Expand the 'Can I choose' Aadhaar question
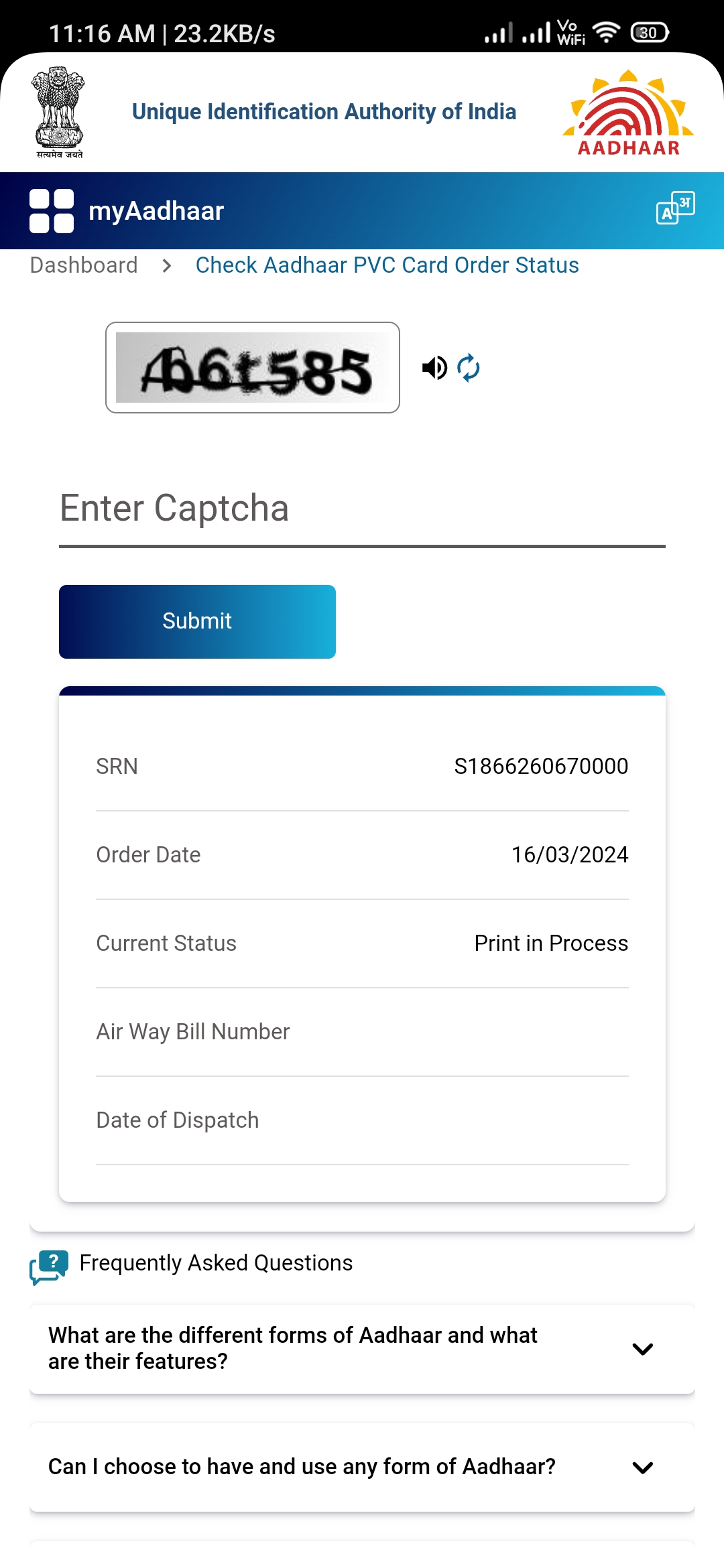The height and width of the screenshot is (1568, 724). click(642, 1467)
